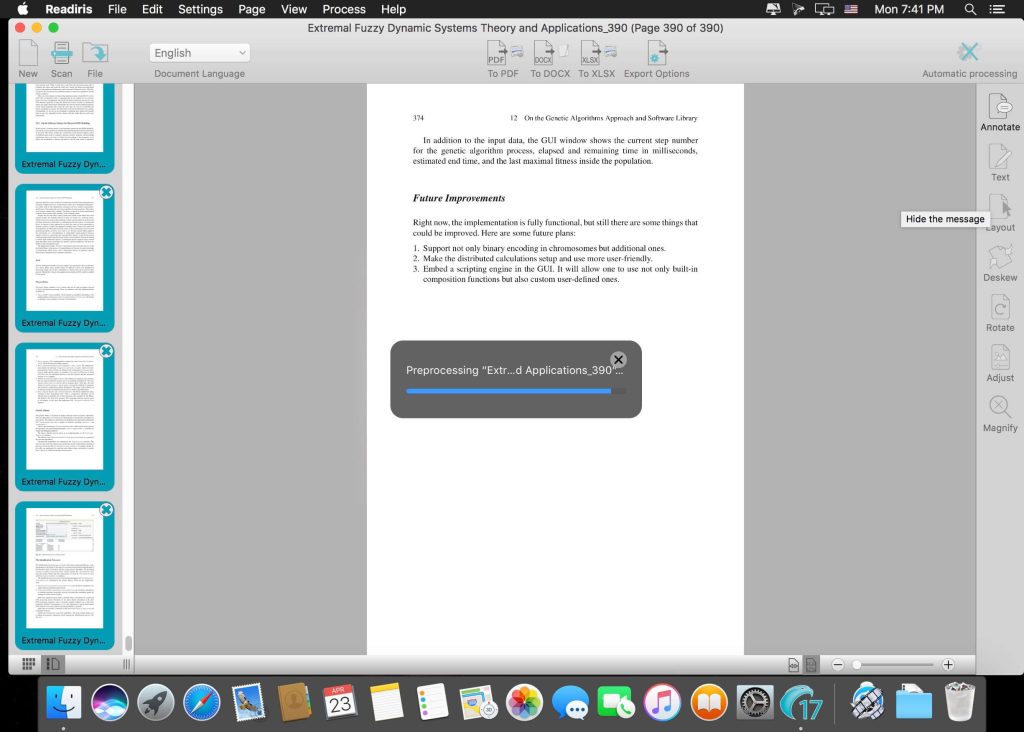Image resolution: width=1024 pixels, height=732 pixels.
Task: Toggle the thumbnail sidebar view
Action: pos(53,664)
